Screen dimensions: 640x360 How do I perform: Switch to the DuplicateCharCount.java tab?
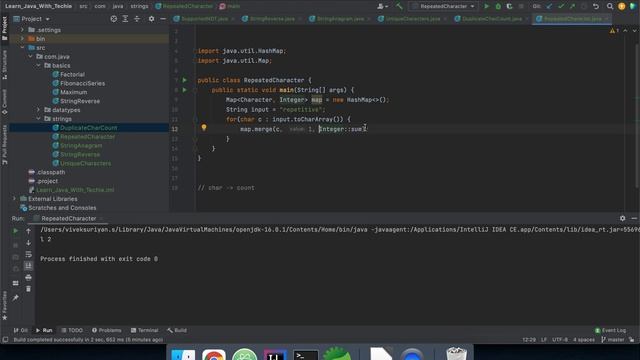(x=491, y=19)
